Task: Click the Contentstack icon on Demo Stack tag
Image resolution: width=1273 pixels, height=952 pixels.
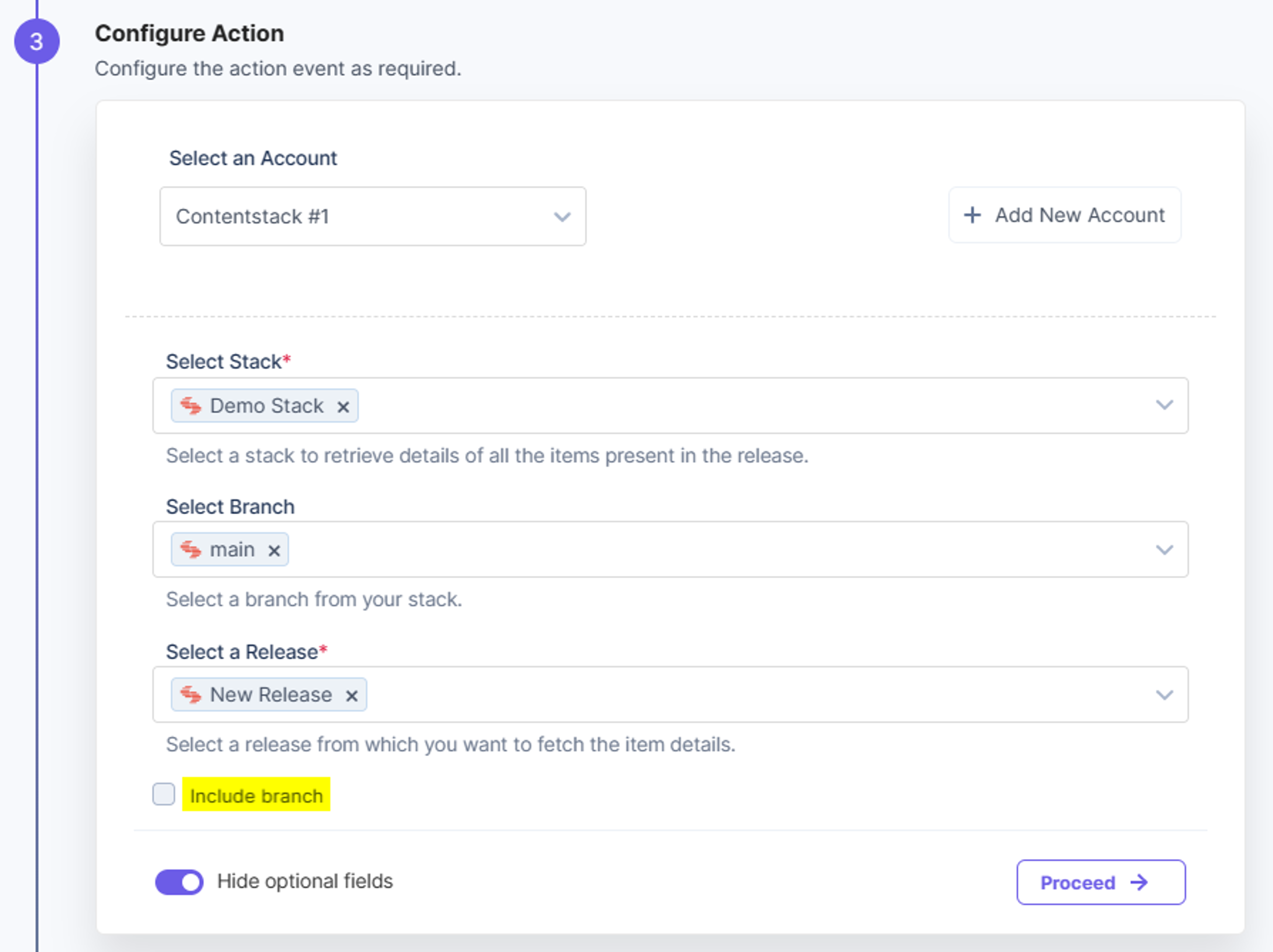Action: tap(191, 406)
